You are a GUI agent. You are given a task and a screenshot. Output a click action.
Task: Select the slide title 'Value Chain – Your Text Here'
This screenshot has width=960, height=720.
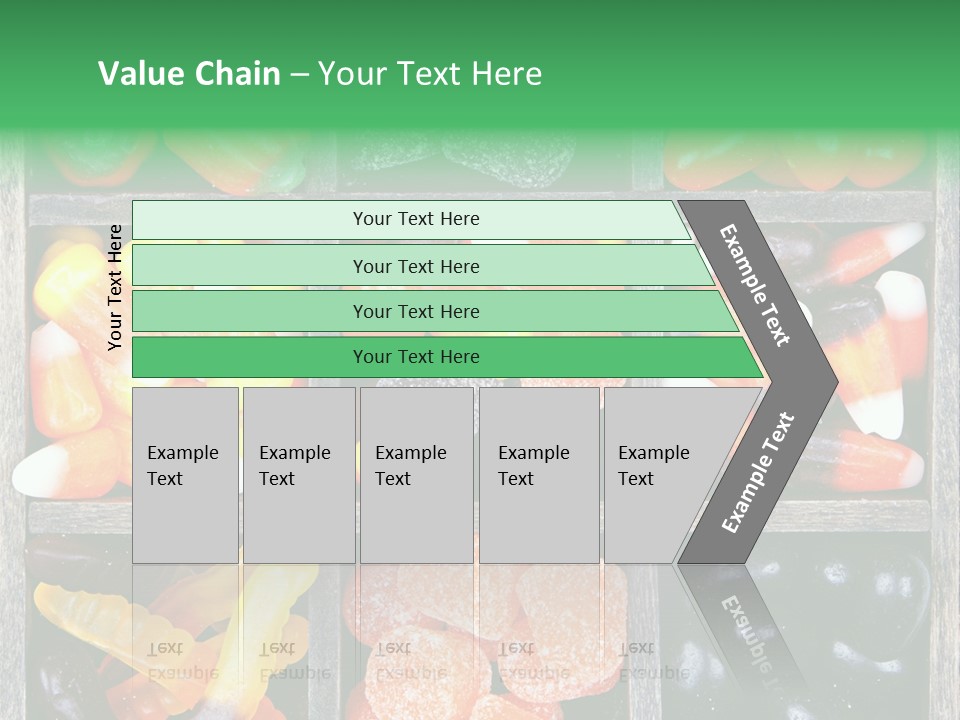[320, 73]
